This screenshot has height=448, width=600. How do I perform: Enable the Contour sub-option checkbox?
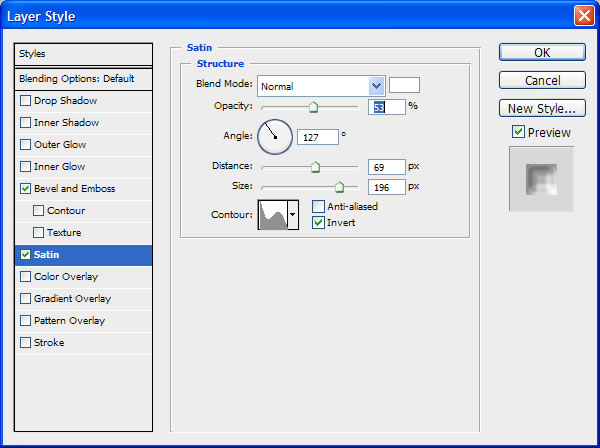[38, 210]
